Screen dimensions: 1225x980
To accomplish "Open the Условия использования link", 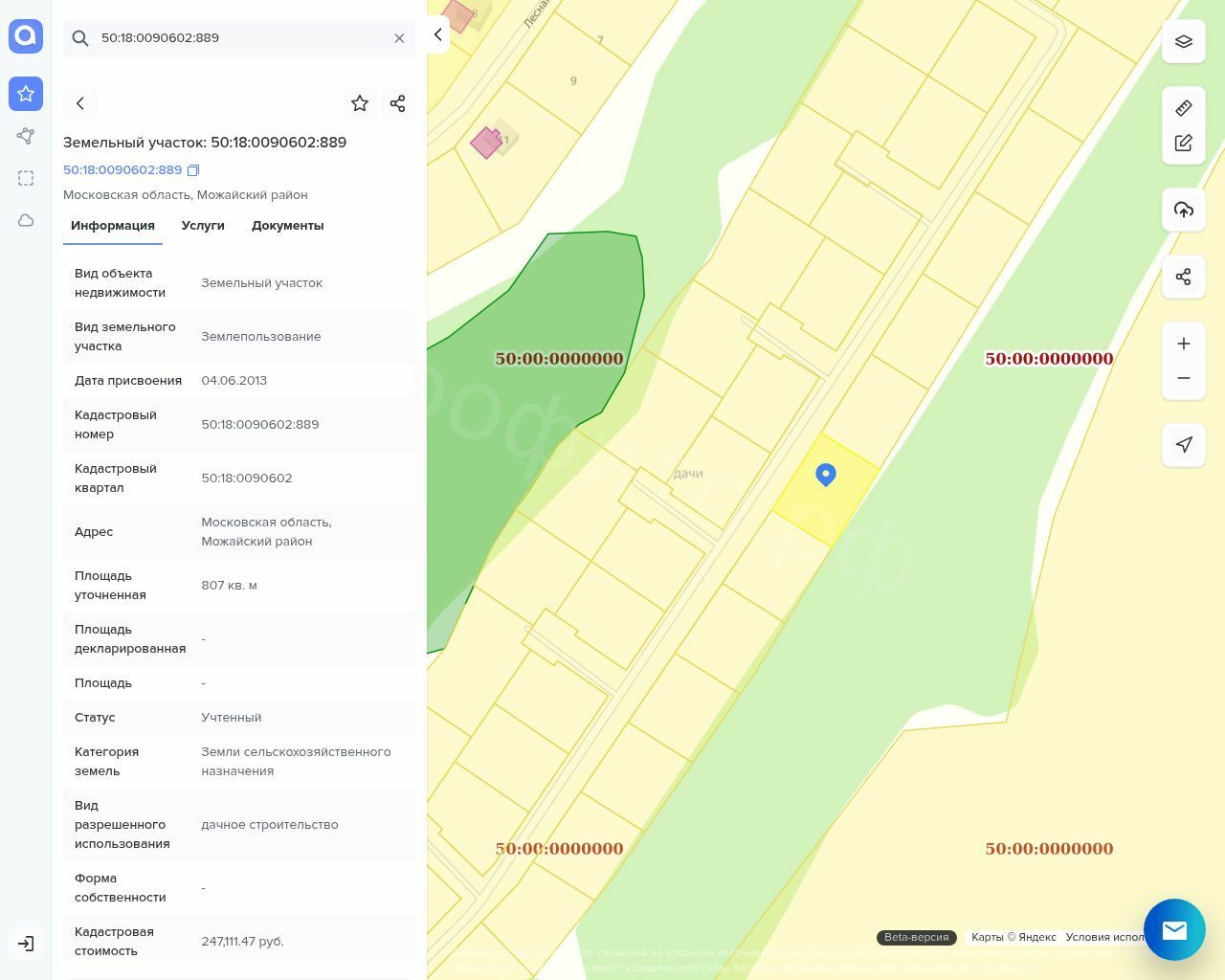I will click(x=1104, y=937).
